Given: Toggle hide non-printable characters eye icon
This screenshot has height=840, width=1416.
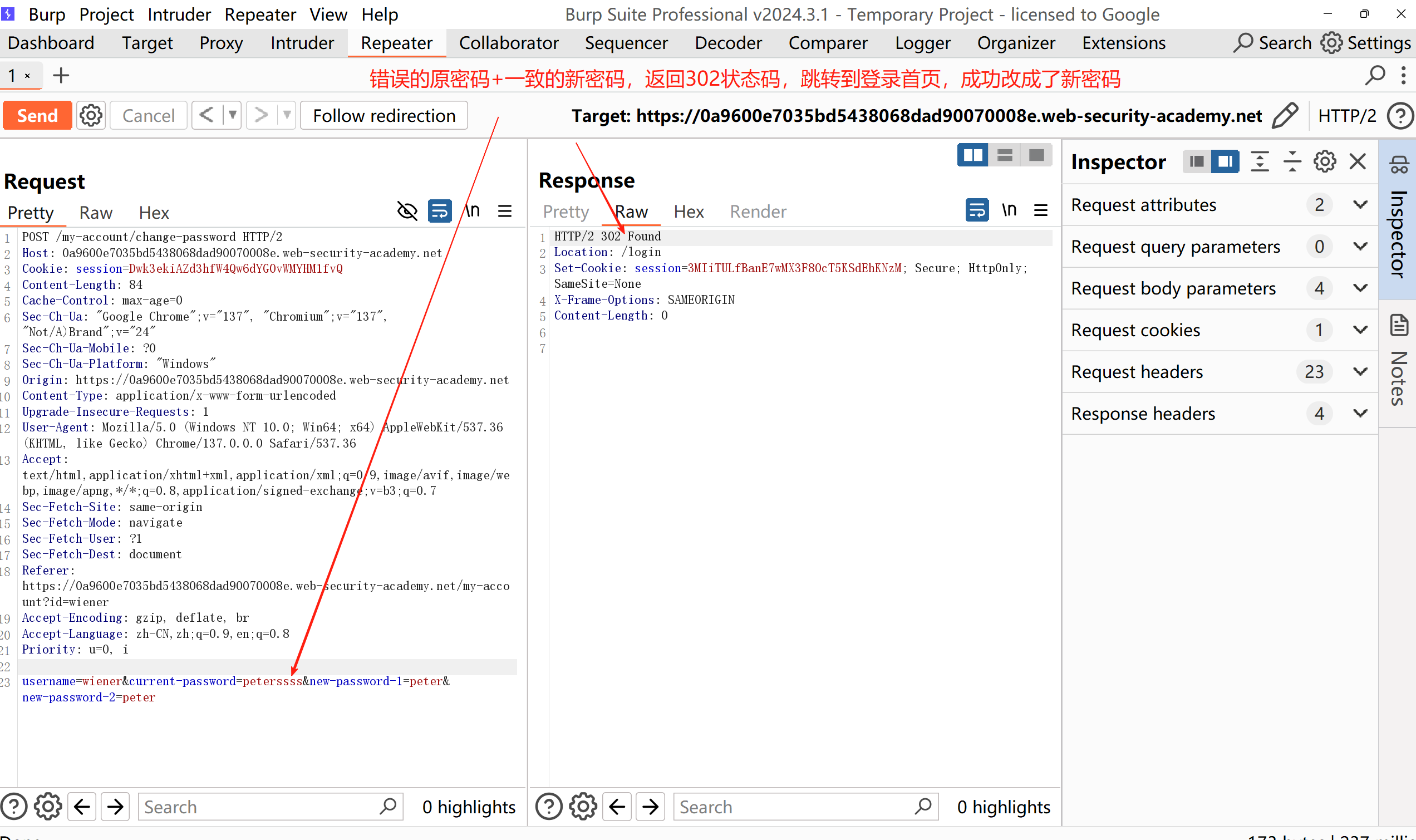Looking at the screenshot, I should (x=407, y=212).
